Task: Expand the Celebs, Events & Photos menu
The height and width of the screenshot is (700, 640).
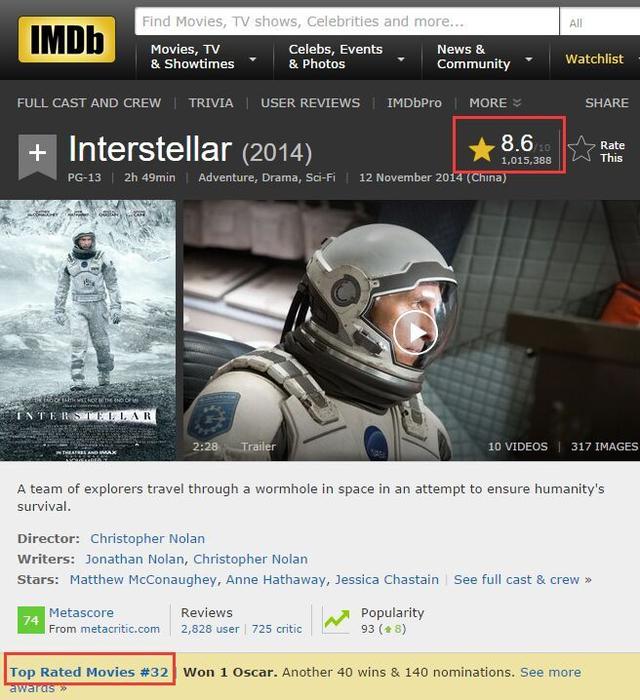Action: (347, 57)
